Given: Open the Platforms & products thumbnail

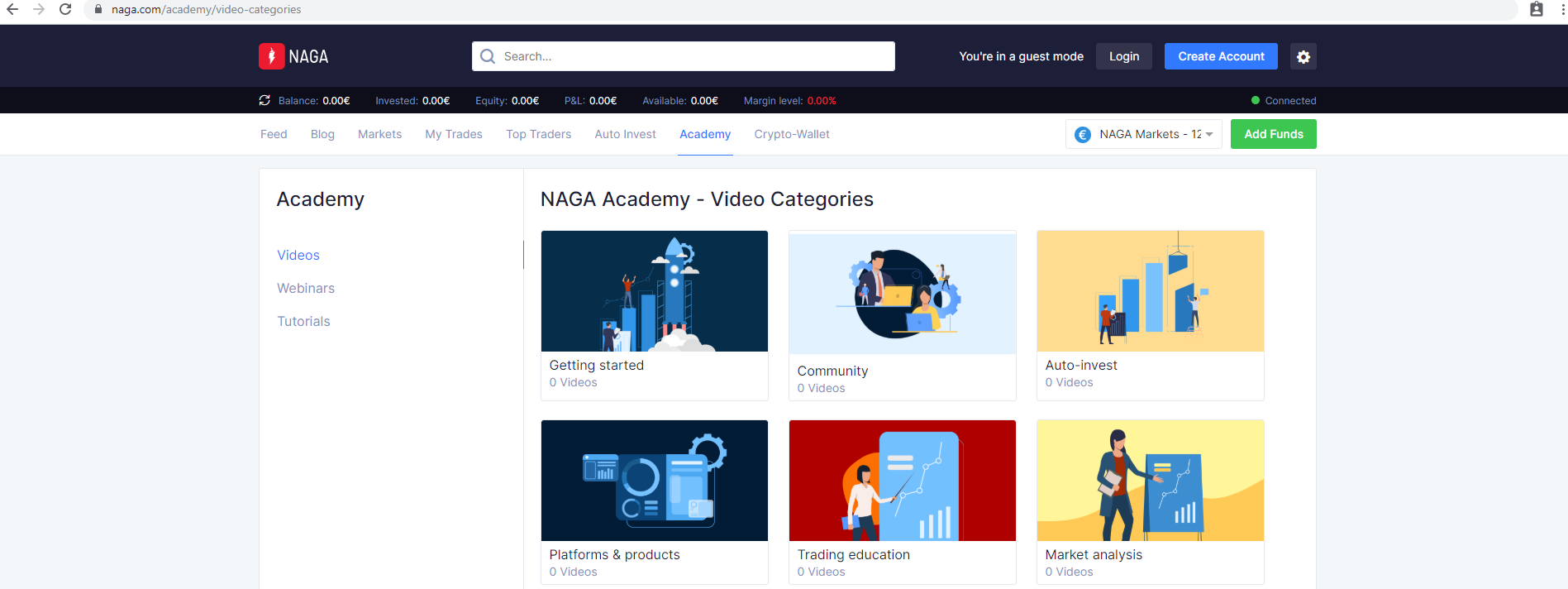Looking at the screenshot, I should point(655,481).
